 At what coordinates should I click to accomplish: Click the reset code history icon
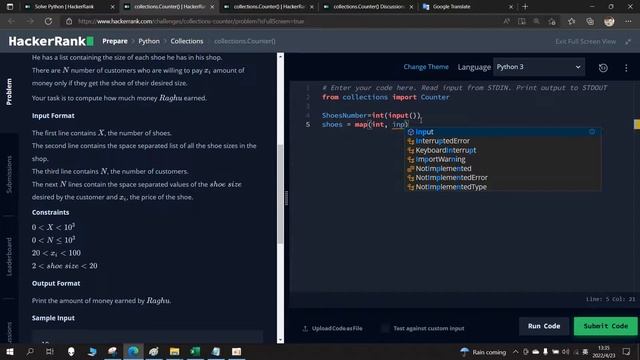603,68
